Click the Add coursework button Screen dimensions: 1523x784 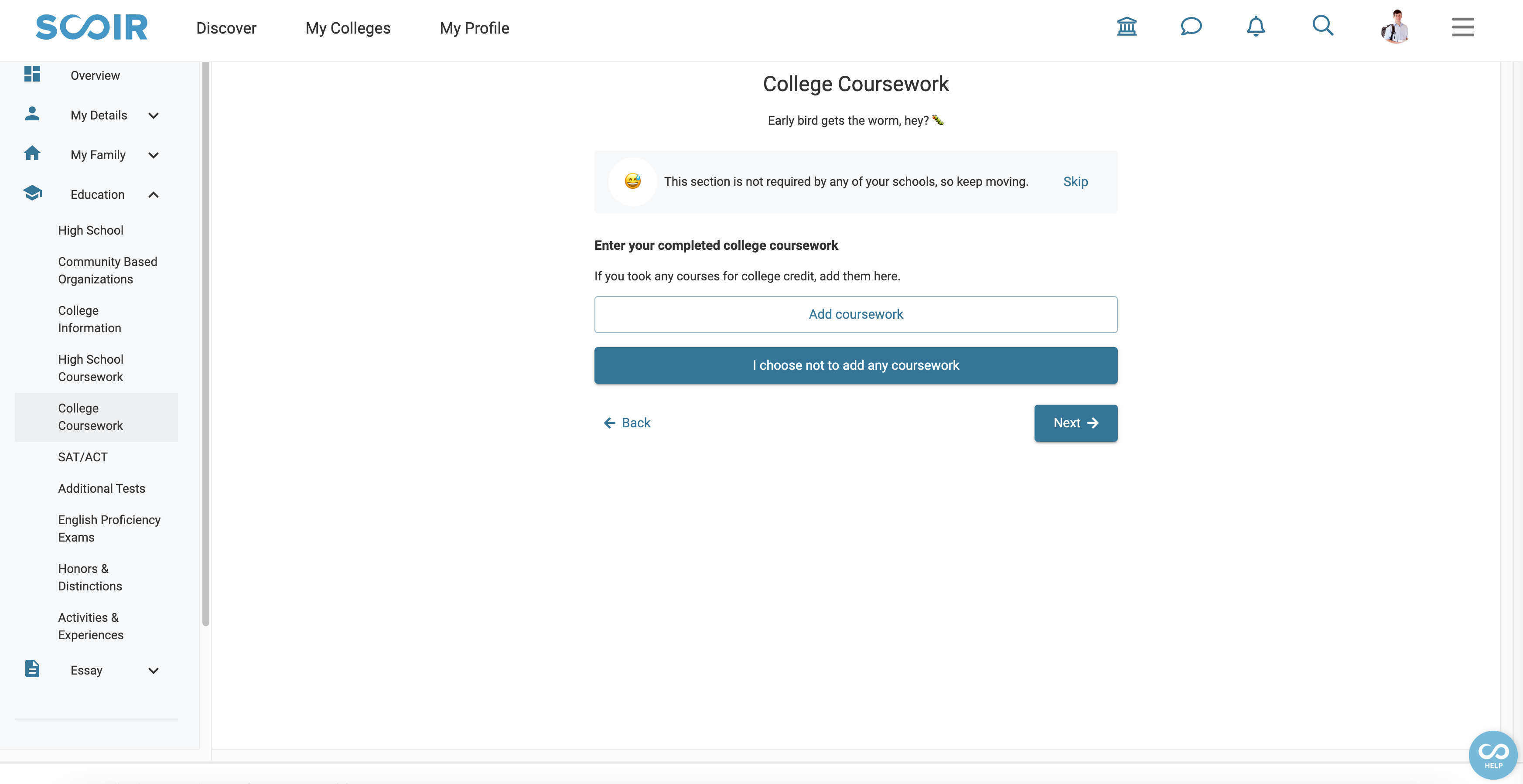point(856,314)
